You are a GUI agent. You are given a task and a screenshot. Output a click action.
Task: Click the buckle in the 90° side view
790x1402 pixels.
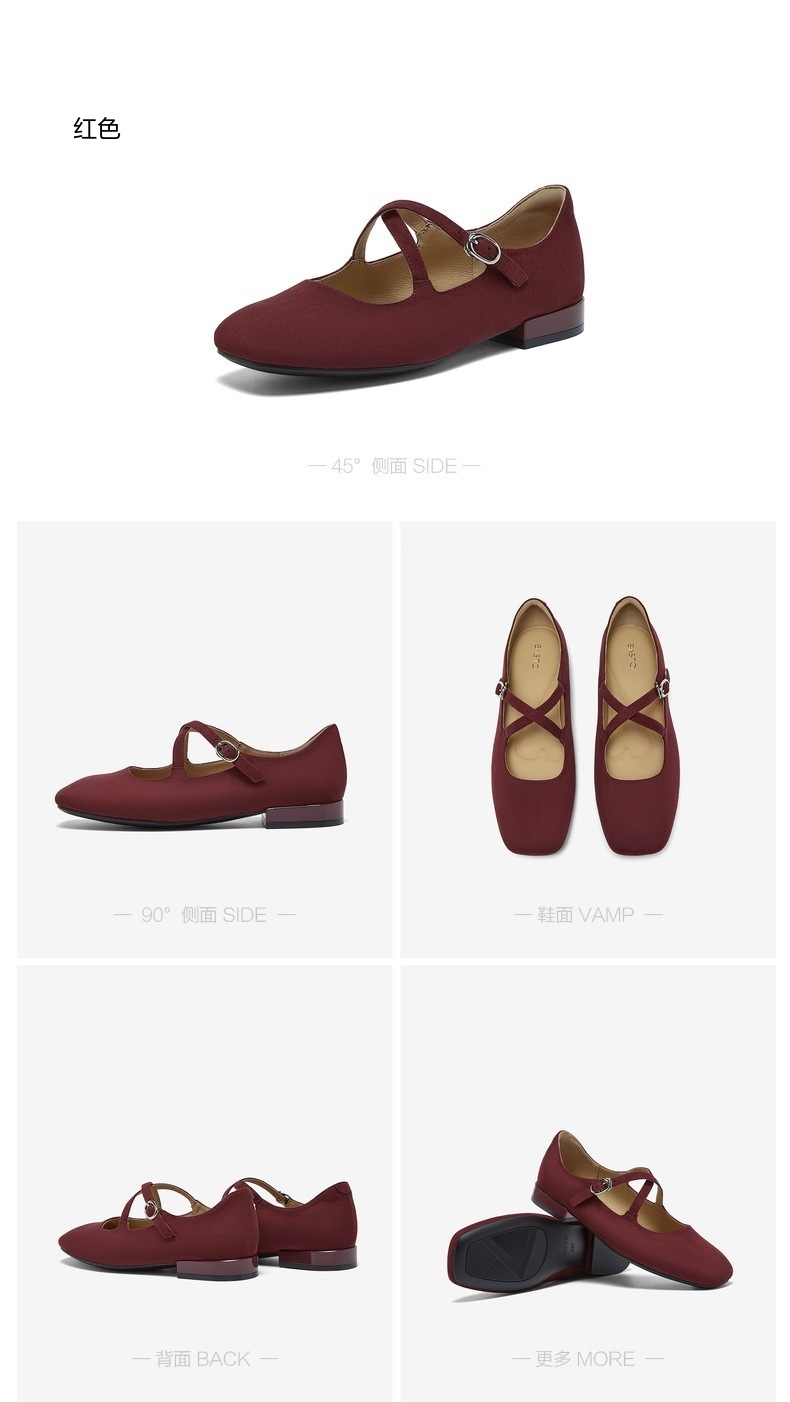click(x=228, y=749)
